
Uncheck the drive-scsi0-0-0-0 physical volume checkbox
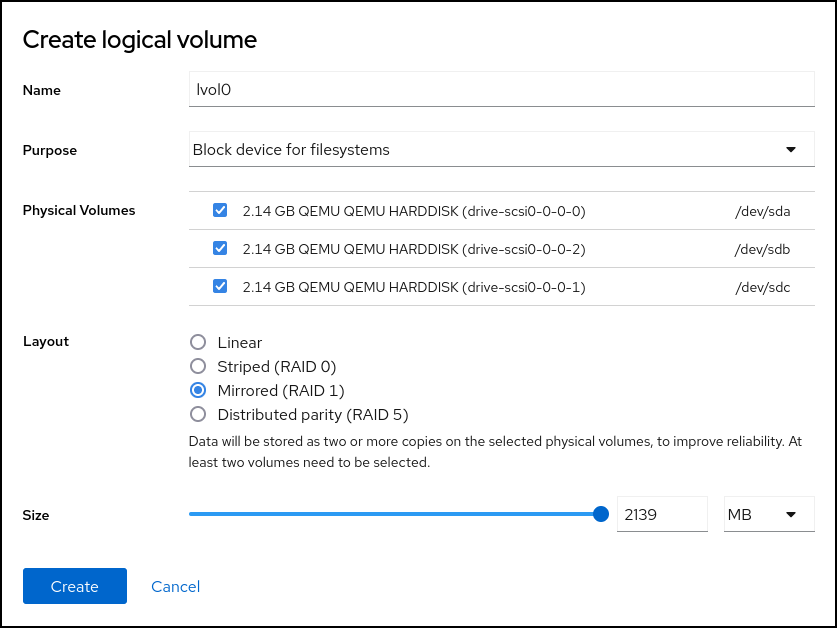click(220, 211)
